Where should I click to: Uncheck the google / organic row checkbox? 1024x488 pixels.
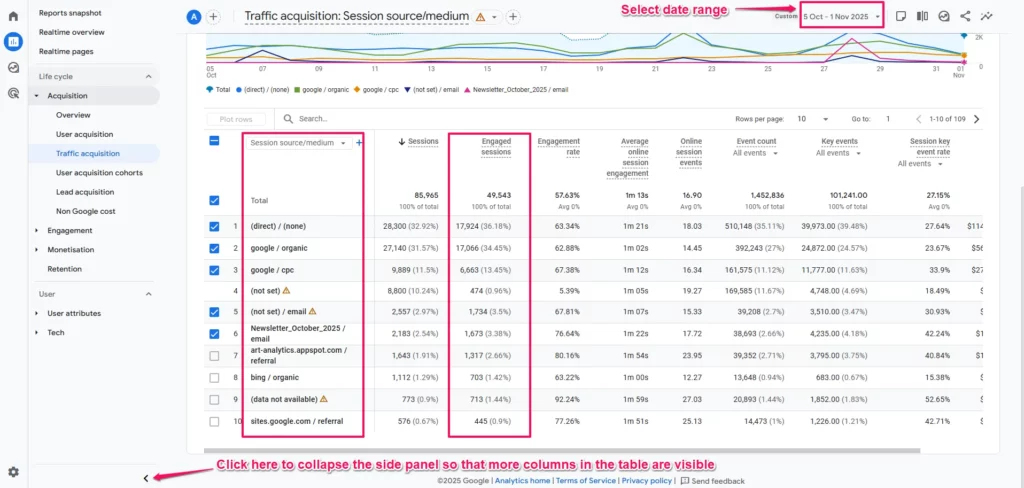[214, 246]
